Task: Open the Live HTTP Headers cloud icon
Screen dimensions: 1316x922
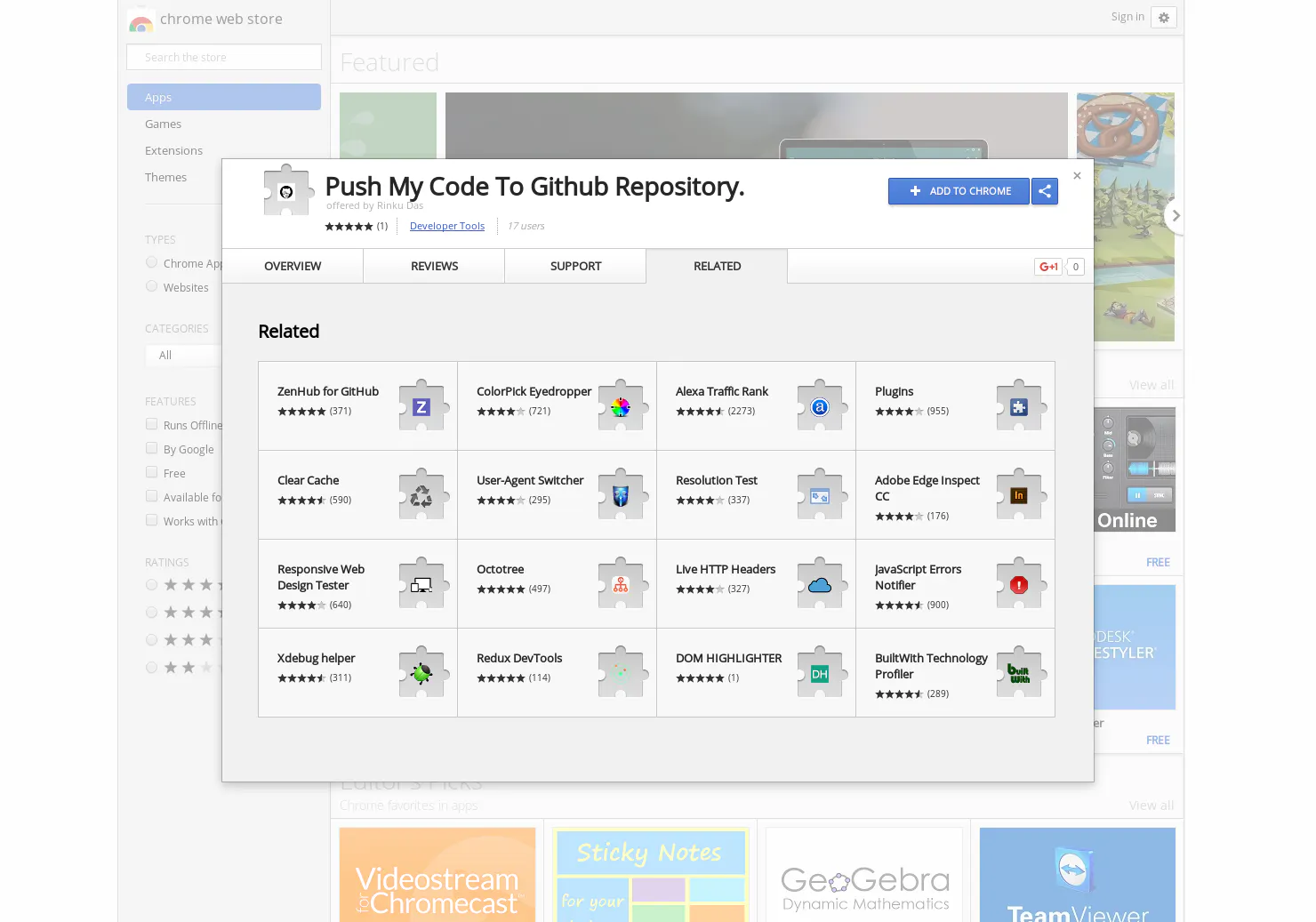Action: pos(820,584)
